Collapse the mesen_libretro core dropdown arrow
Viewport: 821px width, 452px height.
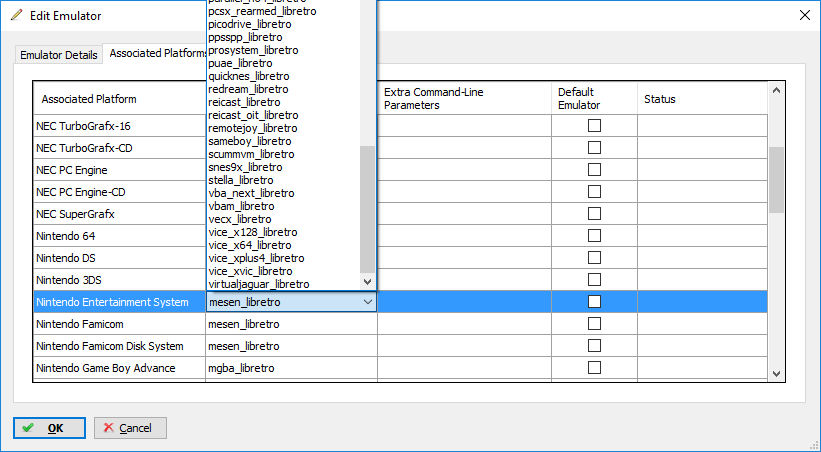368,302
